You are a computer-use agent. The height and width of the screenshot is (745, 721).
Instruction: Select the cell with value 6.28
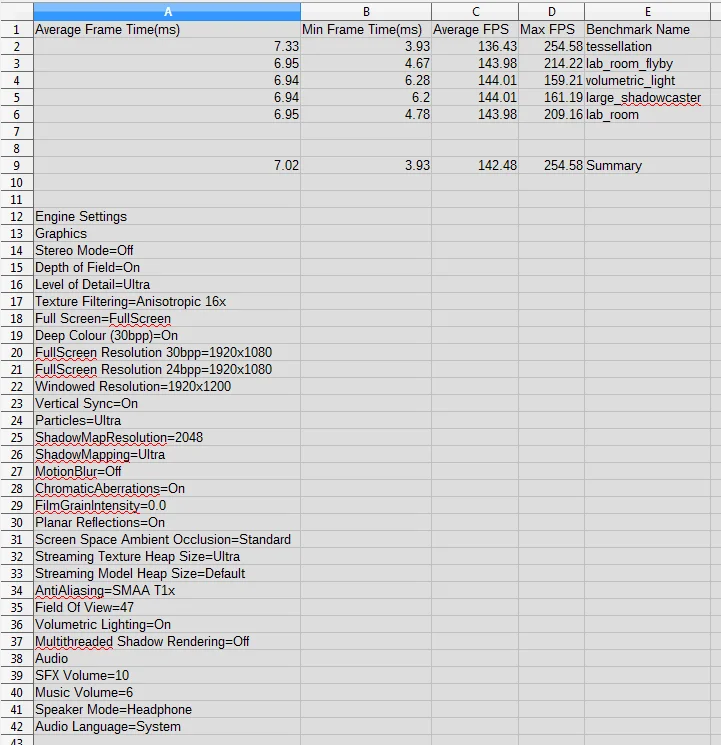(366, 80)
